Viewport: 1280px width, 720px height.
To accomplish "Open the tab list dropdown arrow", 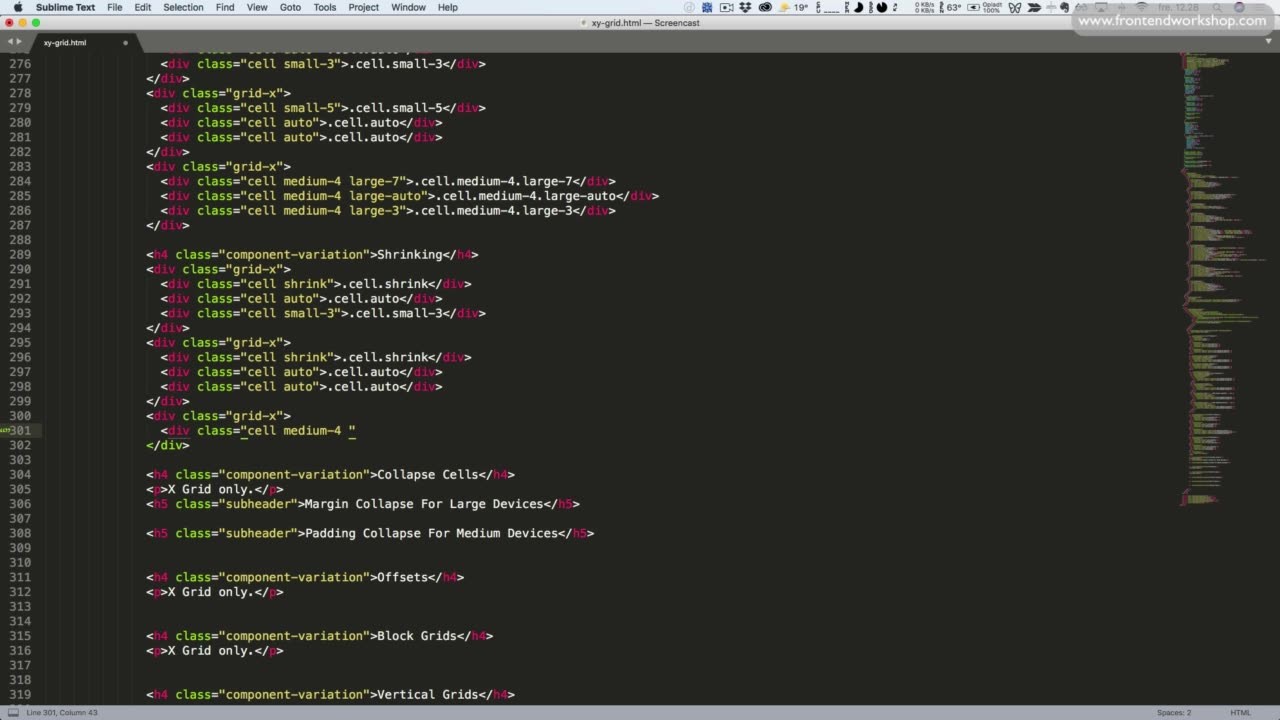I will tap(1270, 42).
